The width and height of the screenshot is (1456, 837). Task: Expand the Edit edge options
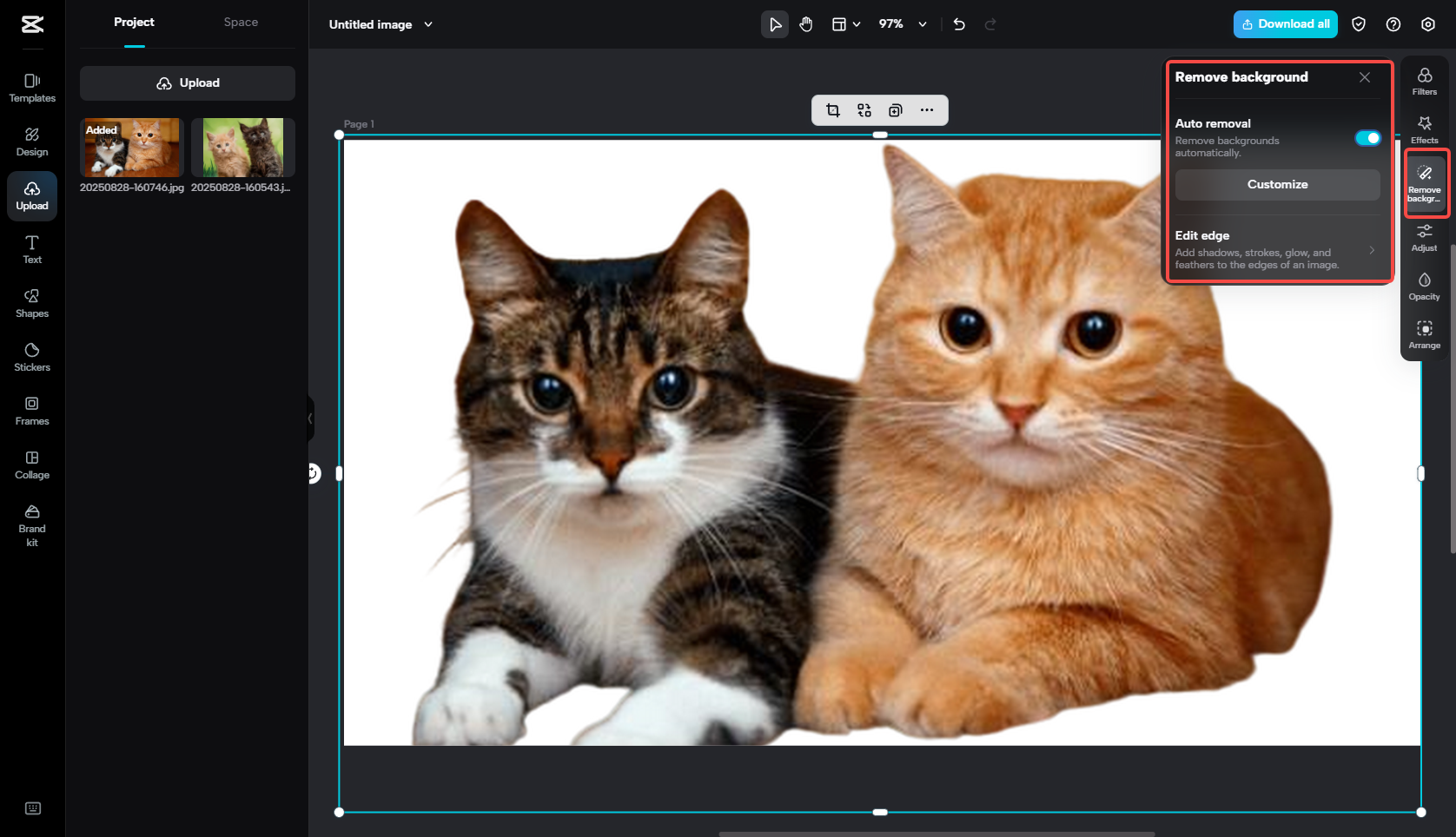(1372, 250)
